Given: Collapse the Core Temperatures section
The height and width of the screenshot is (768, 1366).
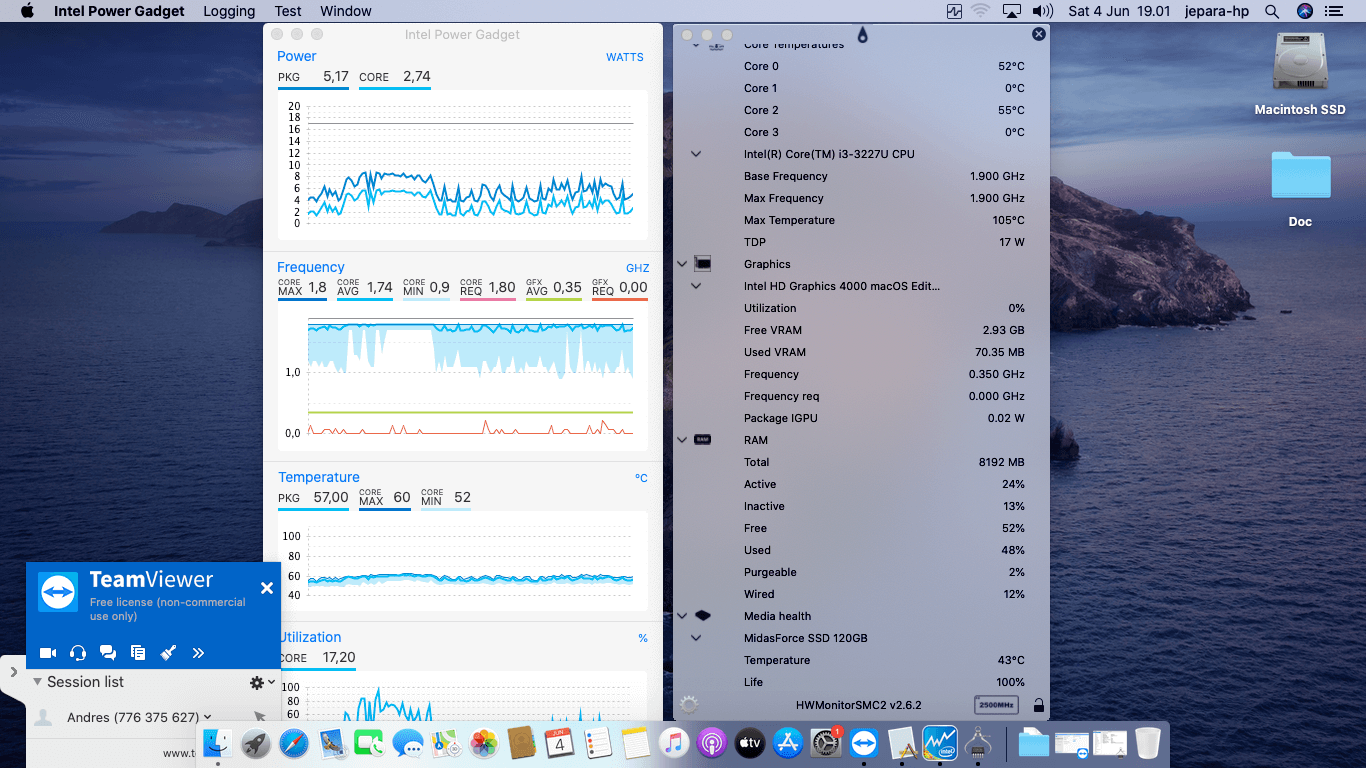Looking at the screenshot, I should (x=696, y=44).
